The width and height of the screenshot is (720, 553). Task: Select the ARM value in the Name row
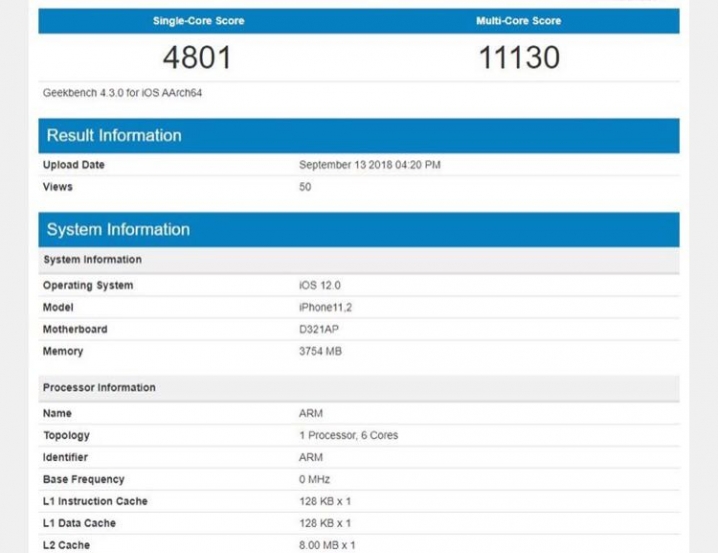point(311,413)
